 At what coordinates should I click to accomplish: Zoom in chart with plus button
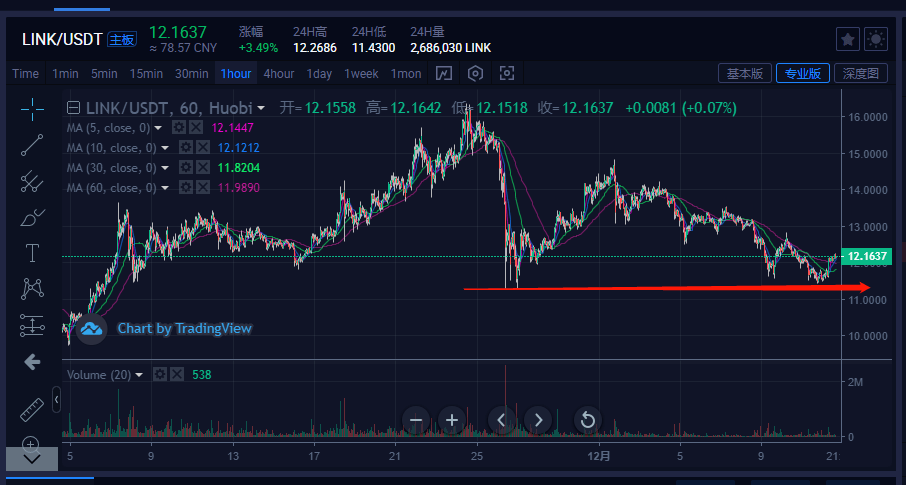[x=452, y=420]
